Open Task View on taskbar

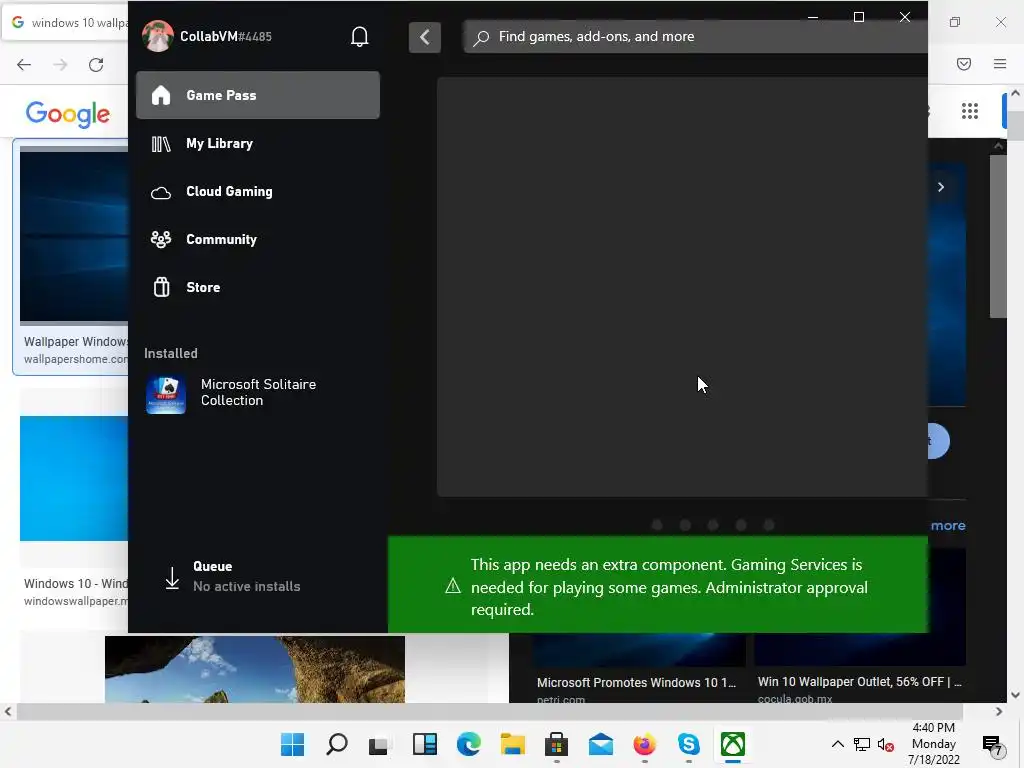tap(380, 744)
